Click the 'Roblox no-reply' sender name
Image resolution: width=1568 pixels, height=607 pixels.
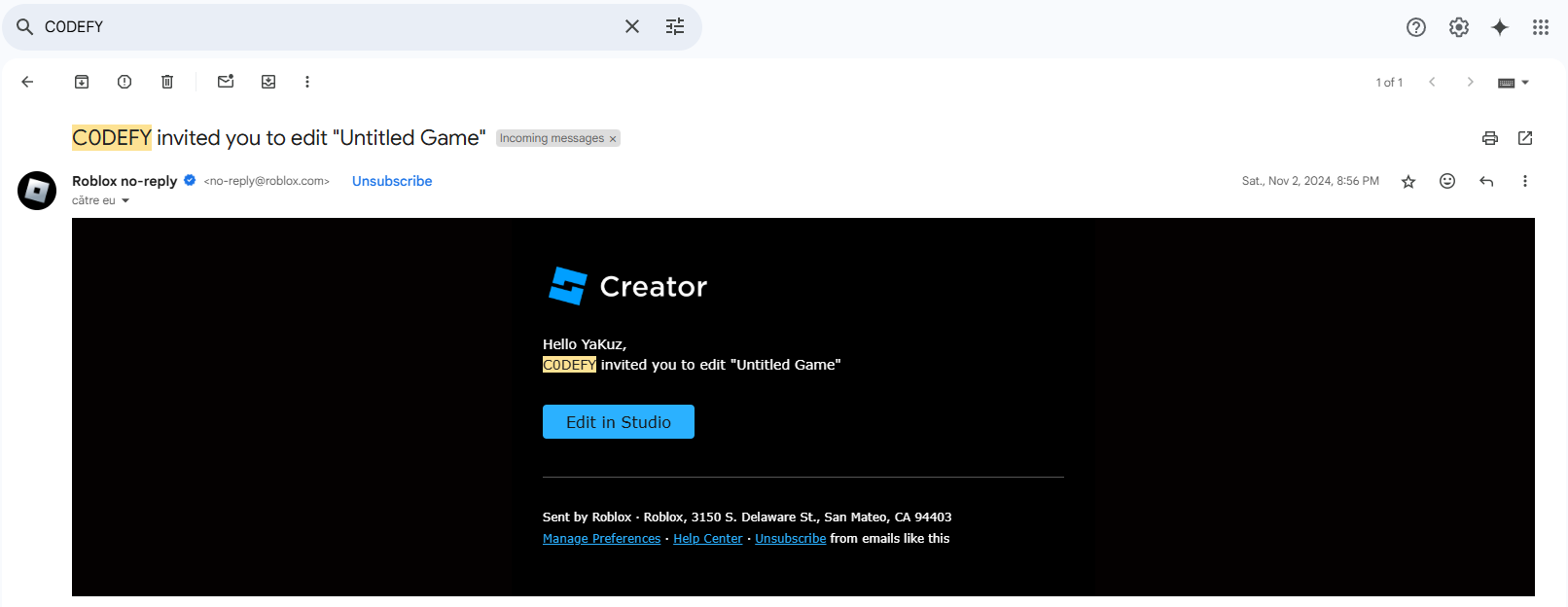125,181
